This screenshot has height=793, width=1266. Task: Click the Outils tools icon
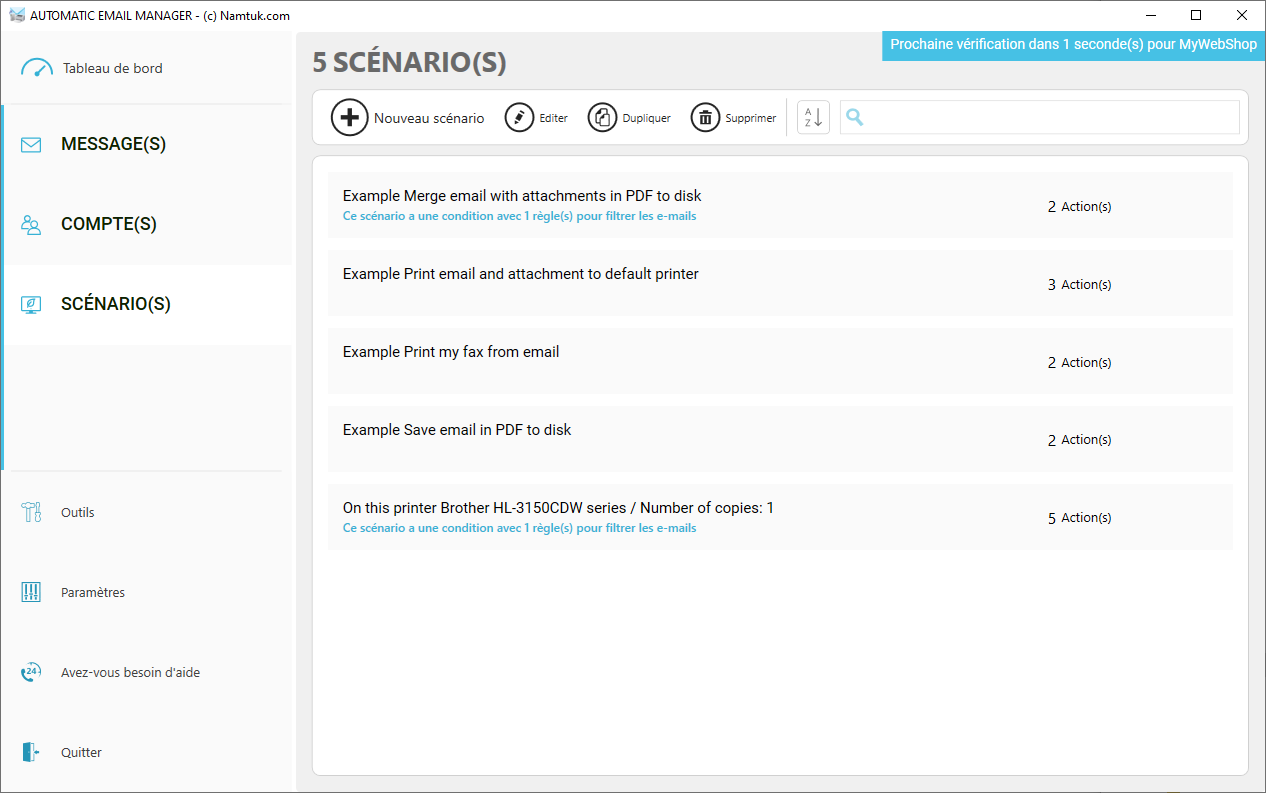[x=30, y=511]
